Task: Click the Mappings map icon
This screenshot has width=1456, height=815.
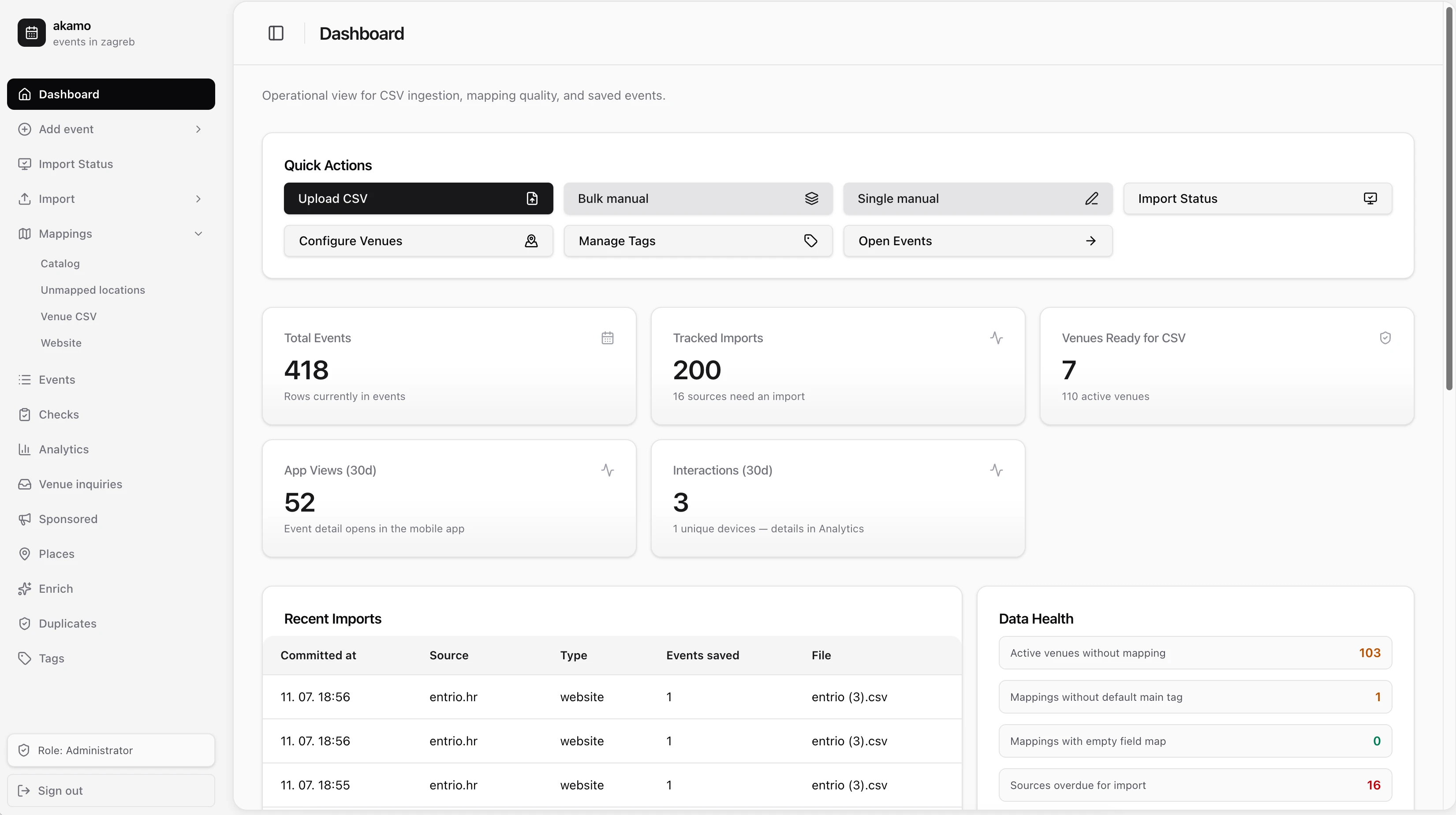Action: tap(24, 233)
